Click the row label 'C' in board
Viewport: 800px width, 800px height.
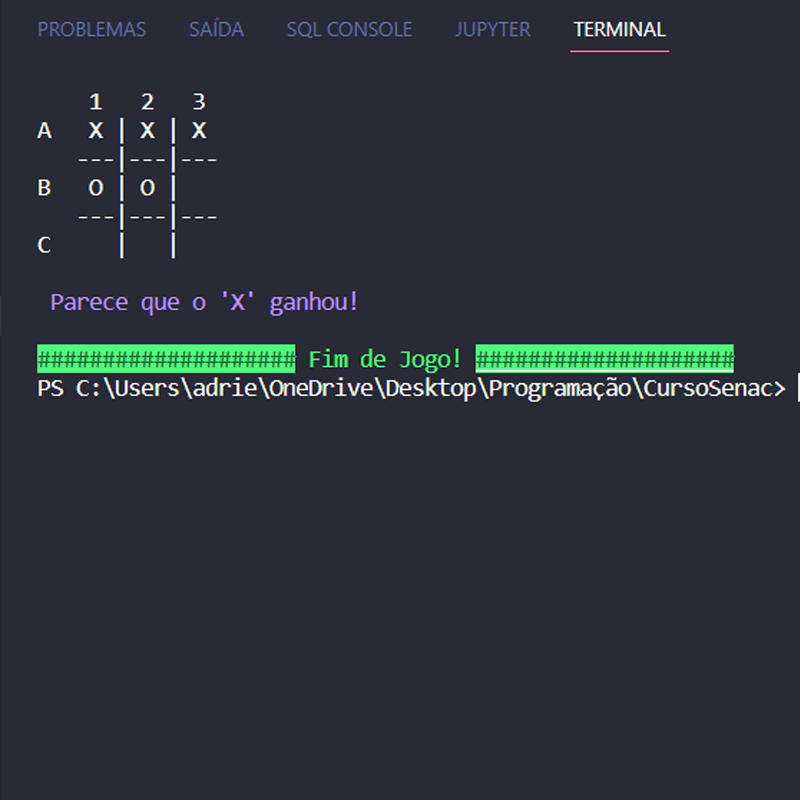pyautogui.click(x=44, y=245)
